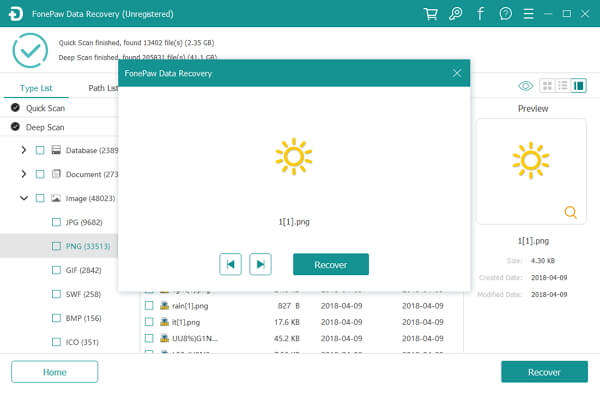The width and height of the screenshot is (600, 394).
Task: Check the JPG (9682) checkbox
Action: point(56,222)
